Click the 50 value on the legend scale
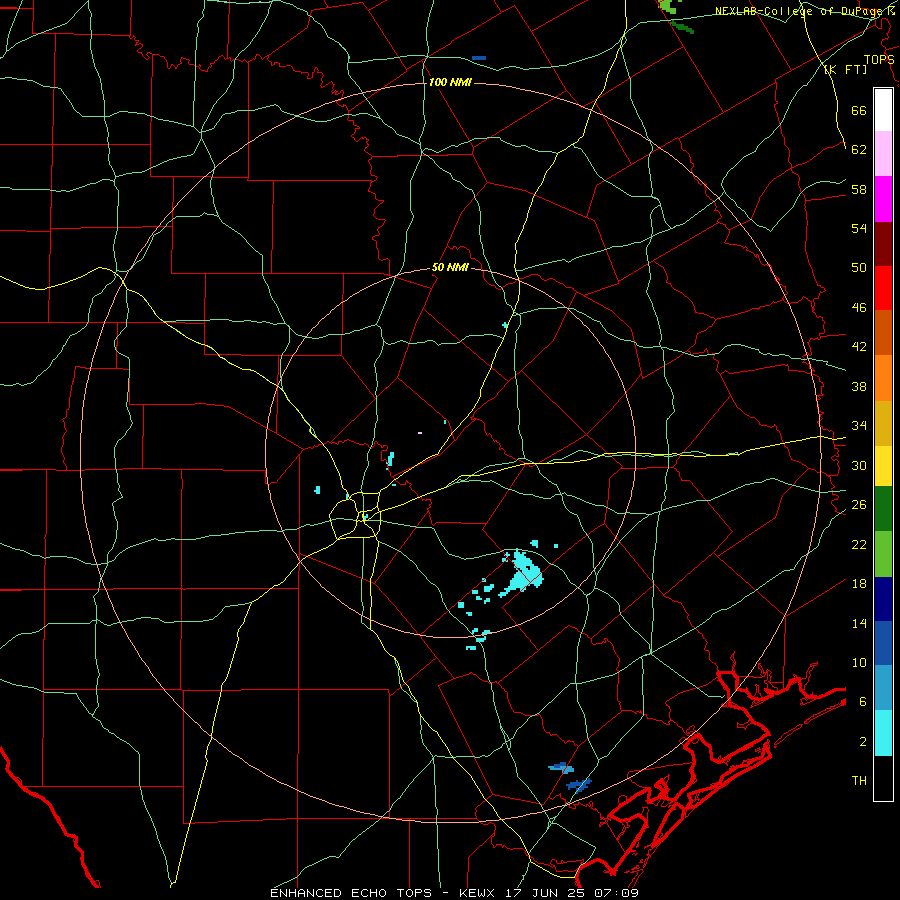The height and width of the screenshot is (900, 900). coord(859,268)
